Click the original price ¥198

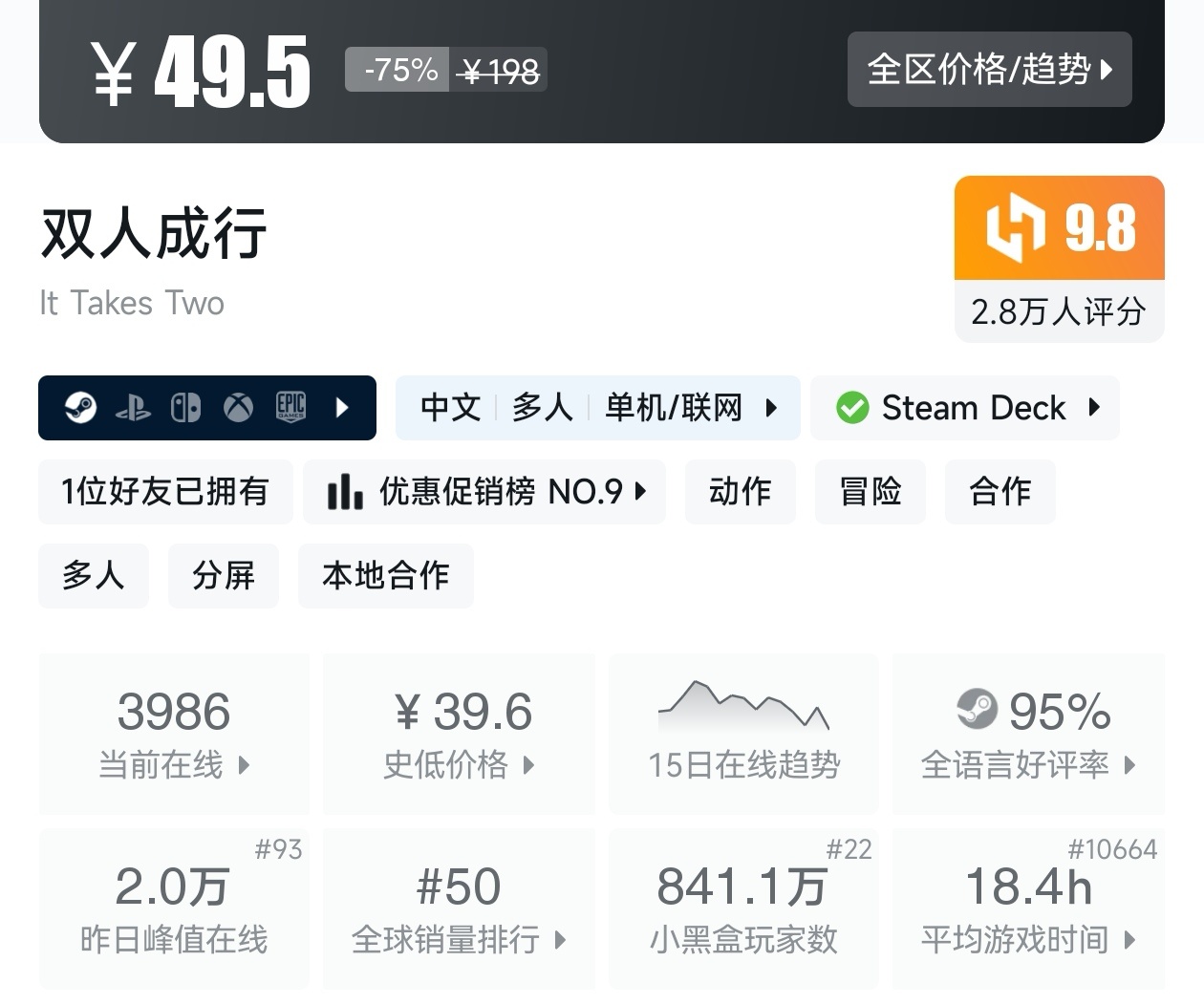tap(499, 70)
